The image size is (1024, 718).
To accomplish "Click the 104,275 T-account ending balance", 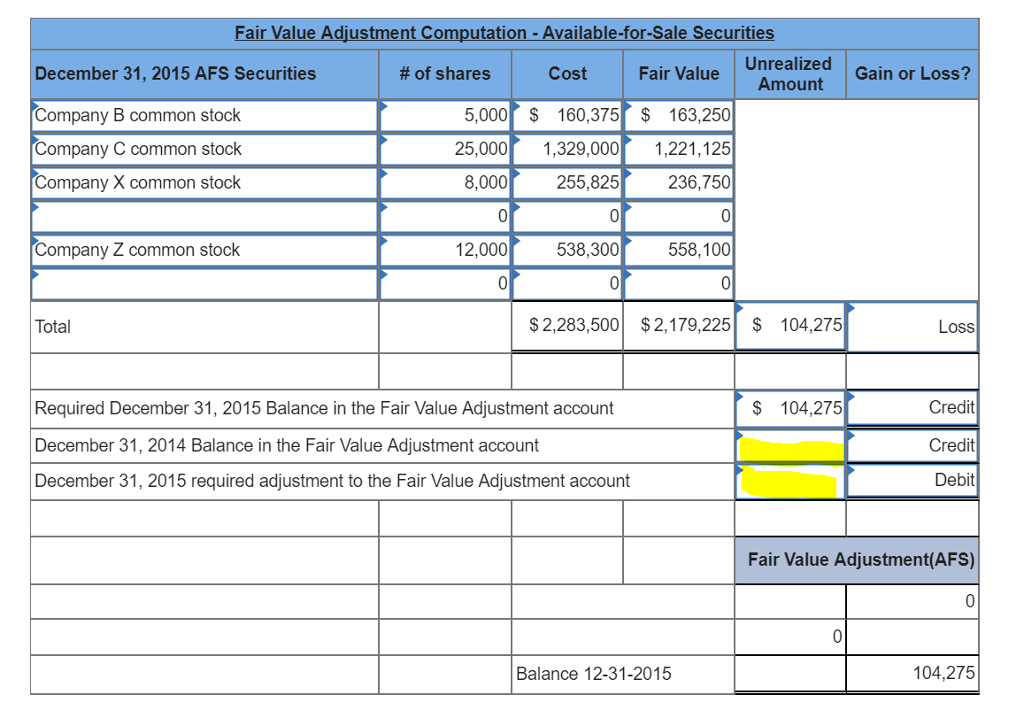I will (944, 673).
